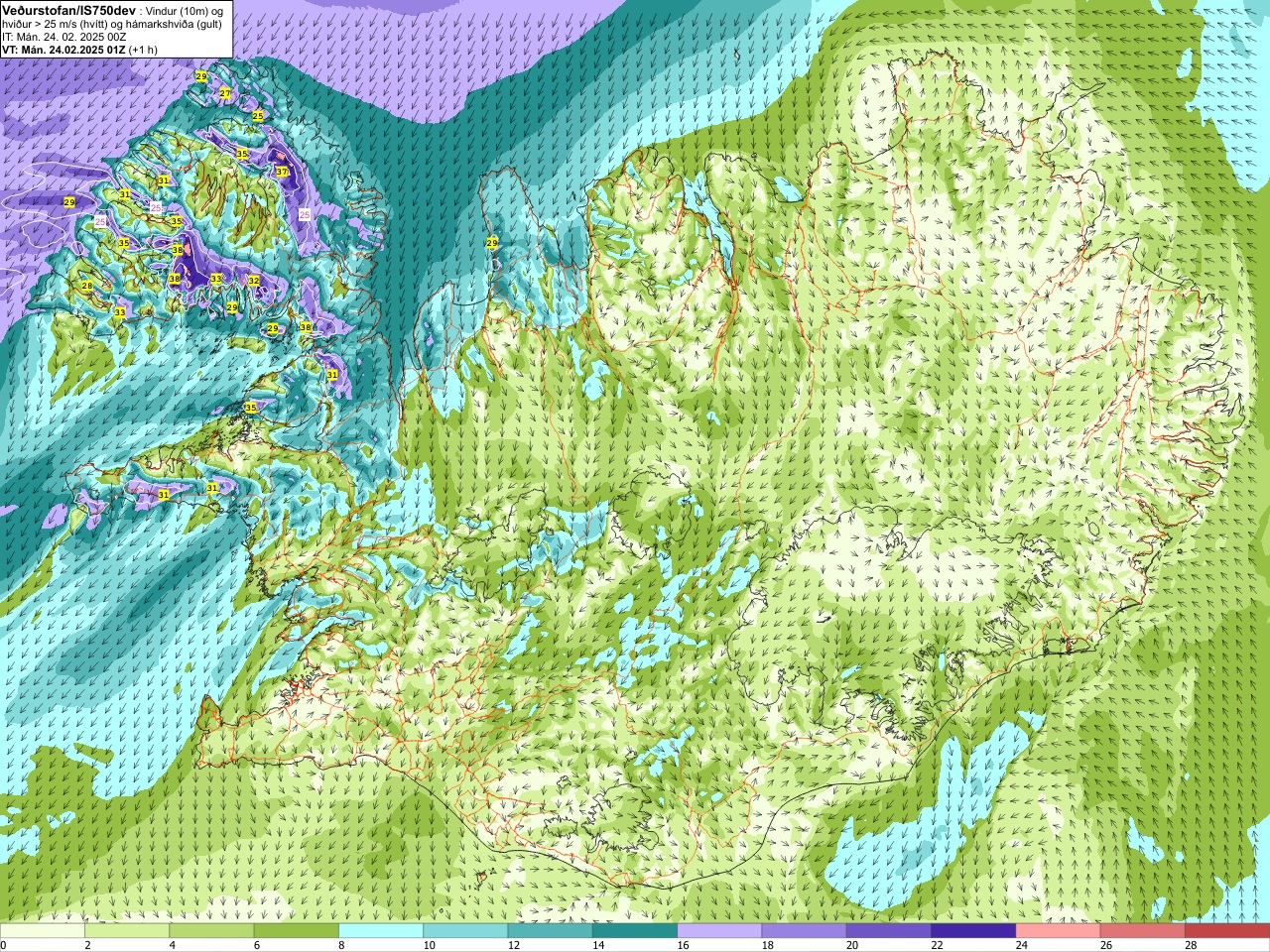The height and width of the screenshot is (952, 1270).
Task: Click the legend tick number '28'
Action: pyautogui.click(x=1192, y=945)
